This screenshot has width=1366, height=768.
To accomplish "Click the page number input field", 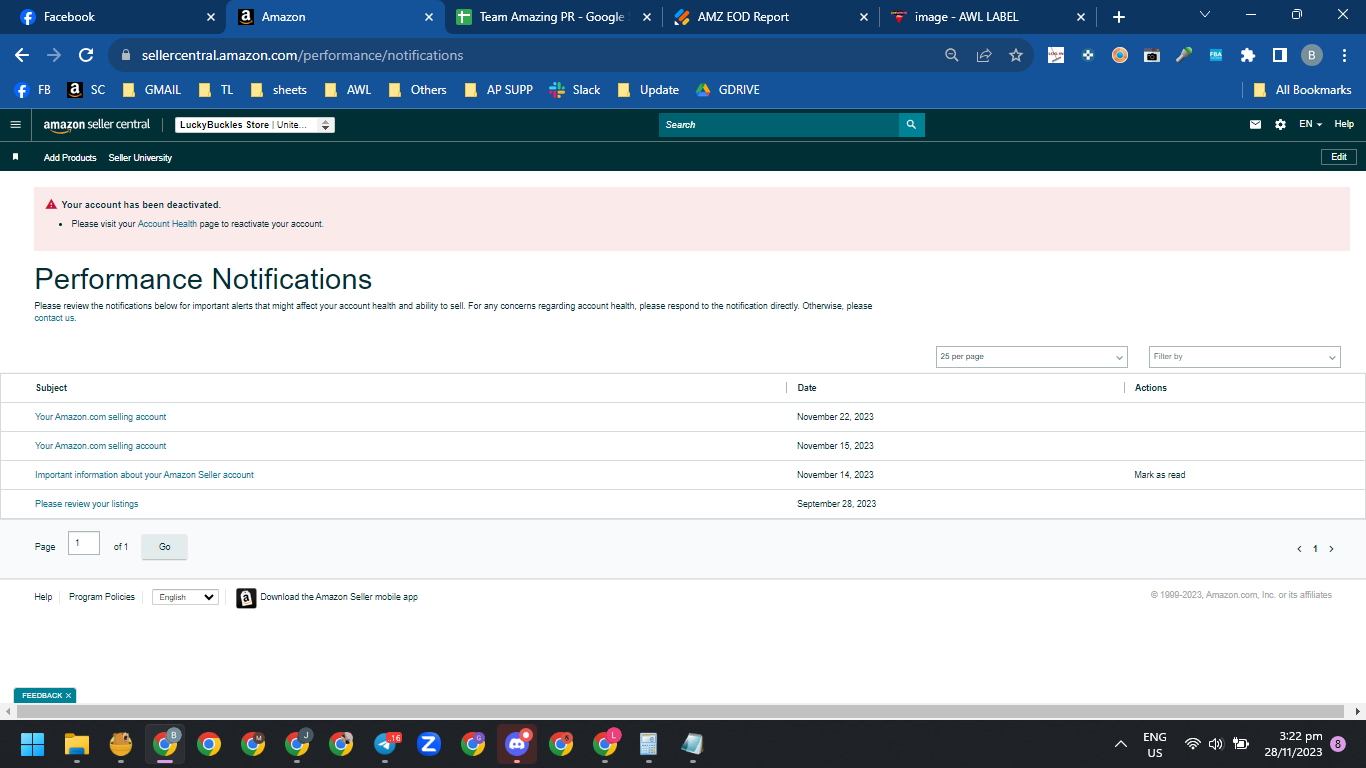I will pos(84,543).
